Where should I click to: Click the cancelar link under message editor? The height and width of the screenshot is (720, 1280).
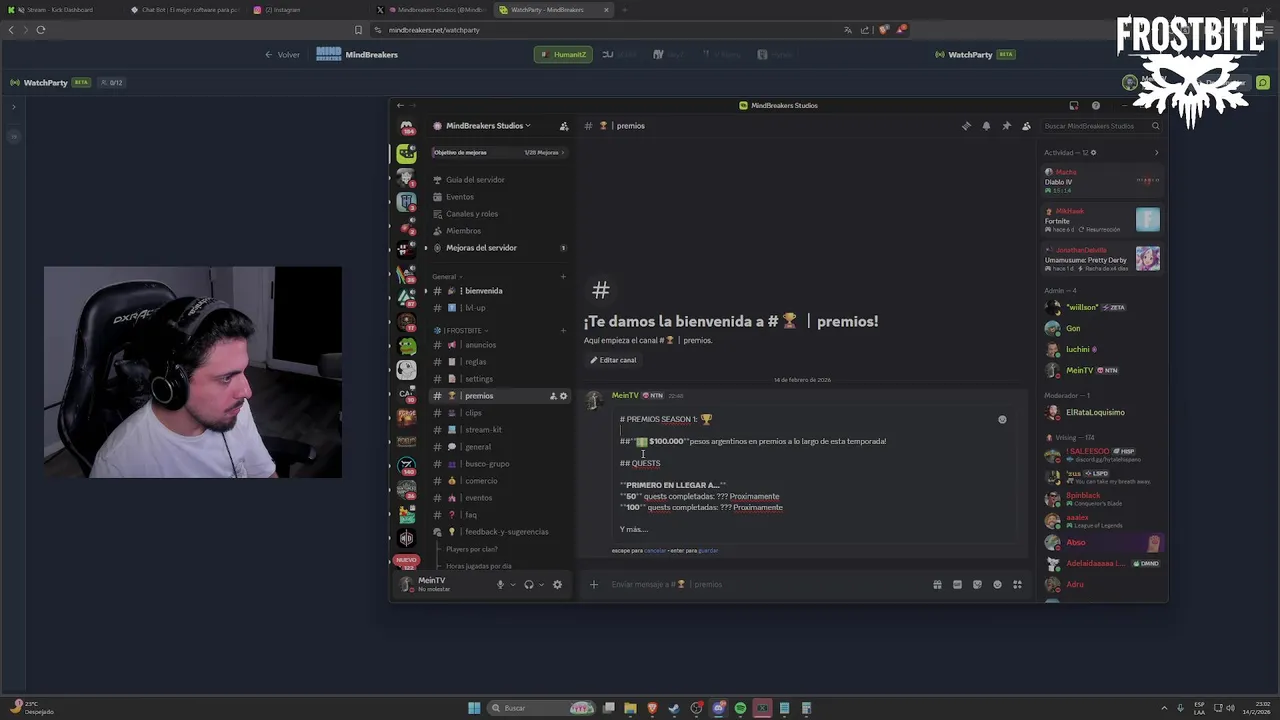pyautogui.click(x=655, y=551)
